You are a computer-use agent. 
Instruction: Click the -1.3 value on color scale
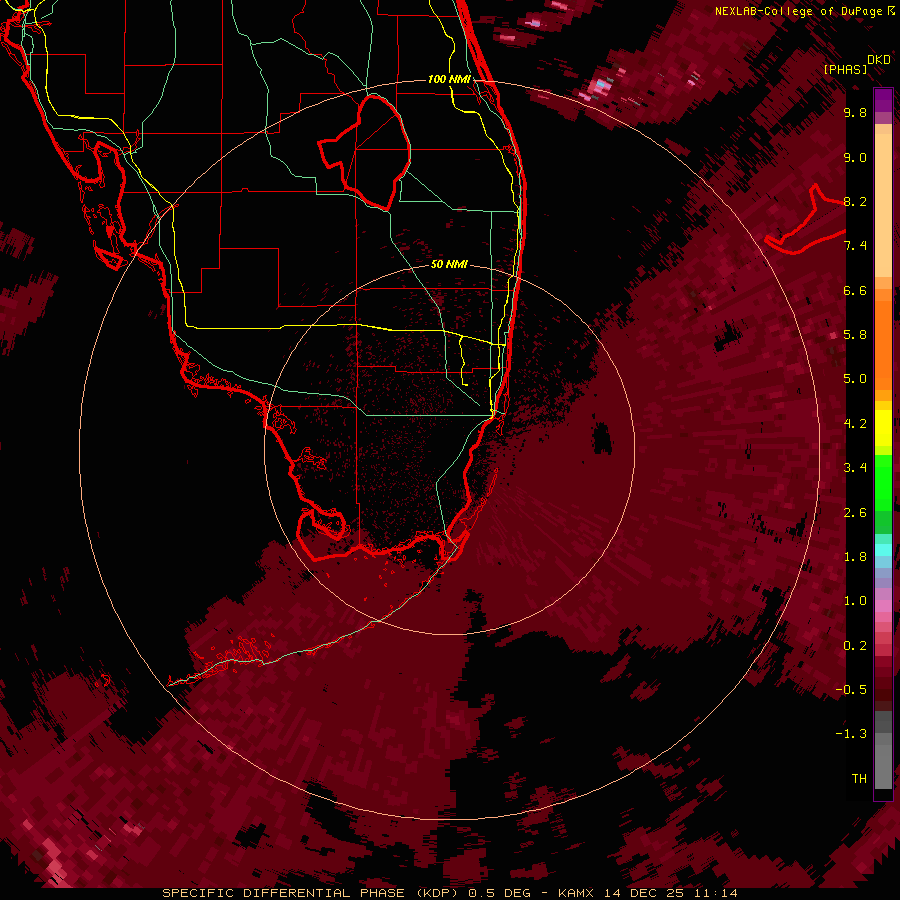coord(852,734)
